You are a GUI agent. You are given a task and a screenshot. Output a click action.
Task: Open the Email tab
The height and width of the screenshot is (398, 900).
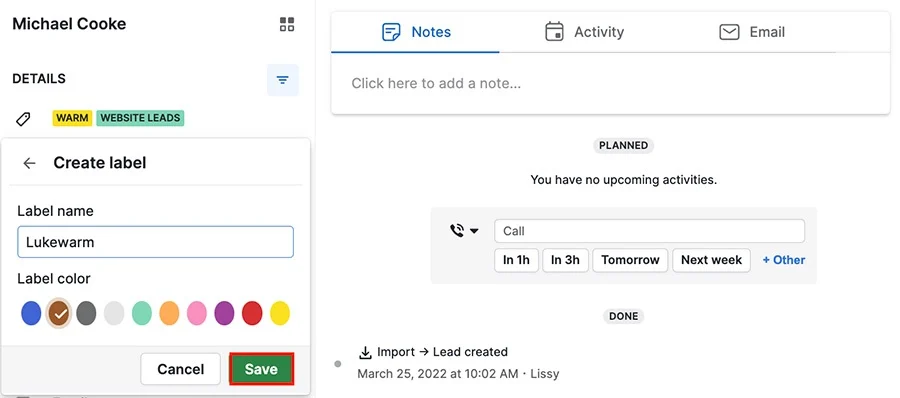pos(752,32)
